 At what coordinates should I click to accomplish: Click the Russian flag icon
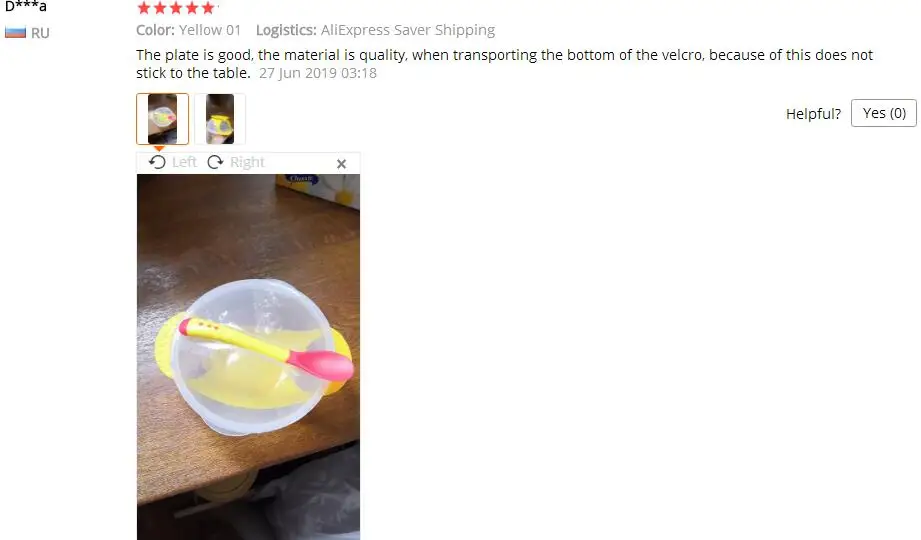point(15,32)
